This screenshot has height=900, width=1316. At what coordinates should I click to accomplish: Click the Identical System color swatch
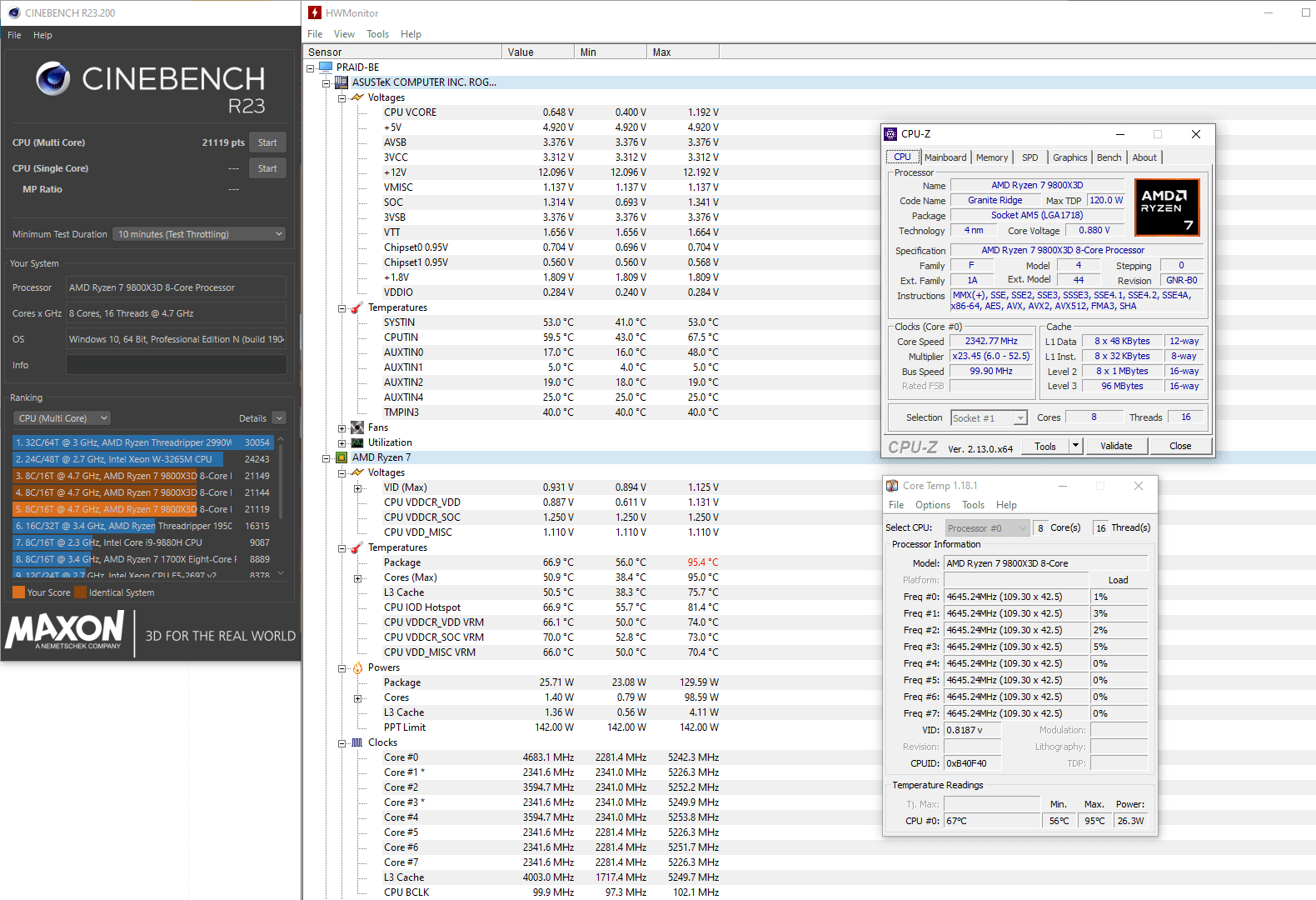[x=81, y=592]
